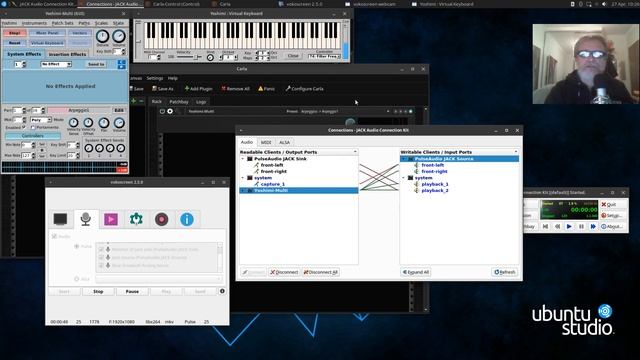The height and width of the screenshot is (360, 640).
Task: Click the small black info icon beside Send
Action: point(222,291)
